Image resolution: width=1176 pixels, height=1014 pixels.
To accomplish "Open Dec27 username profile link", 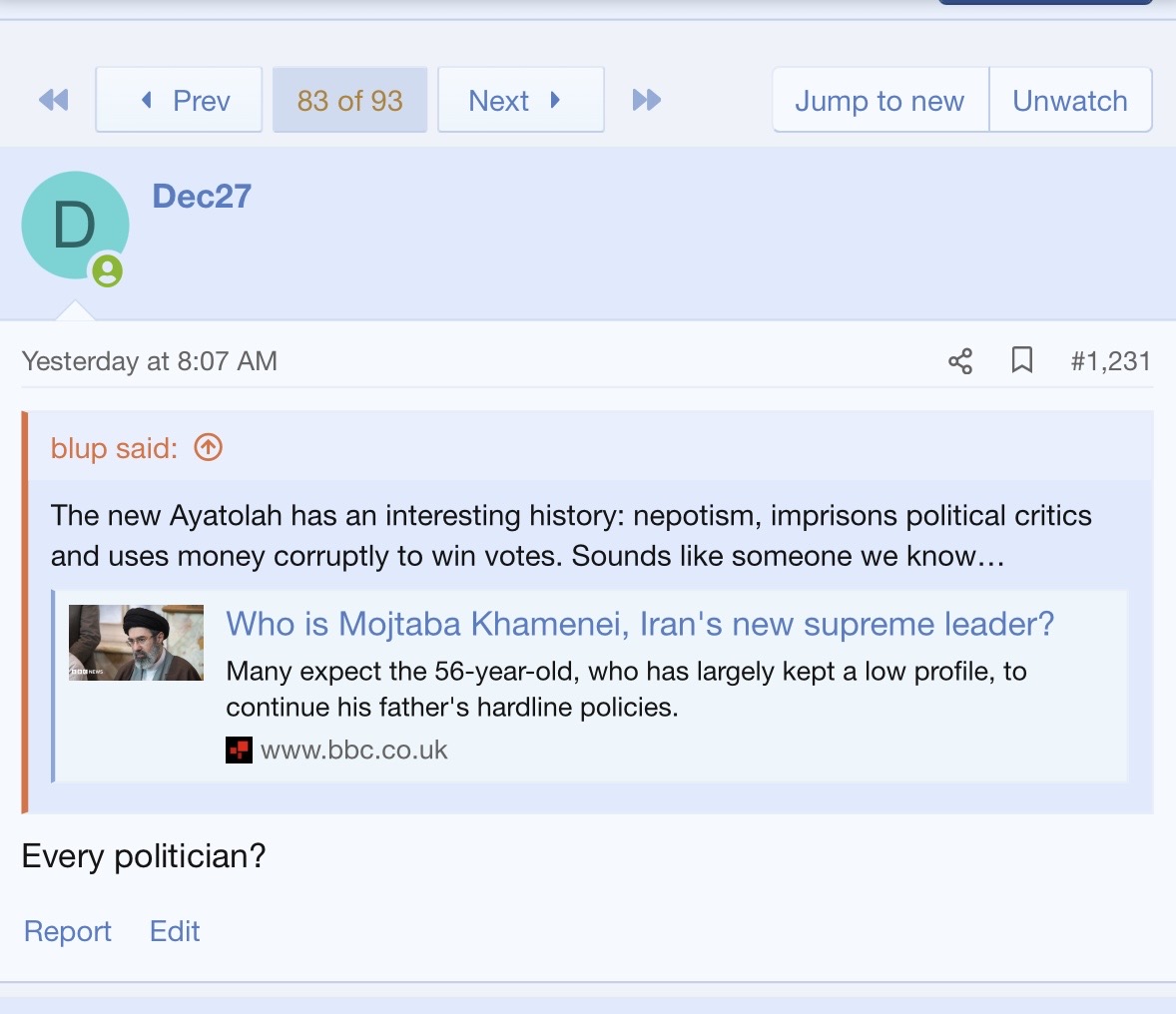I will point(202,197).
